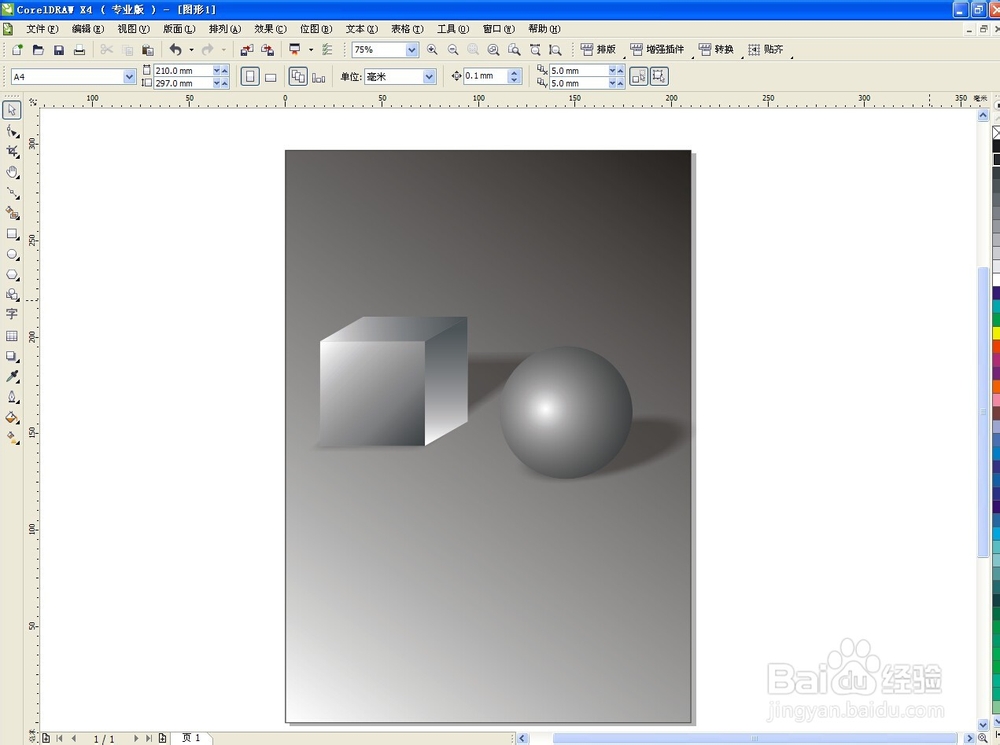This screenshot has height=745, width=1000.
Task: Go to the next page arrow
Action: click(x=136, y=739)
